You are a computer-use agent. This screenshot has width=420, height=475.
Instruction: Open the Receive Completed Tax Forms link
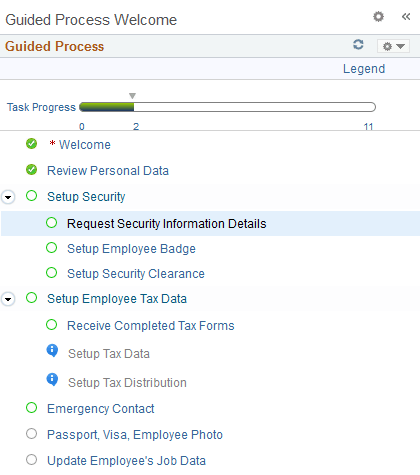tap(151, 326)
